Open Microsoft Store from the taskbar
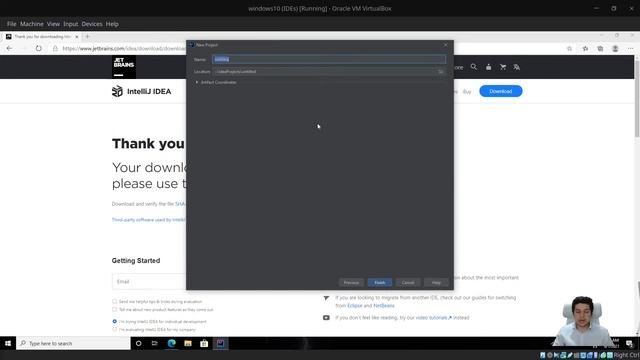This screenshot has width=640, height=360. (204, 343)
